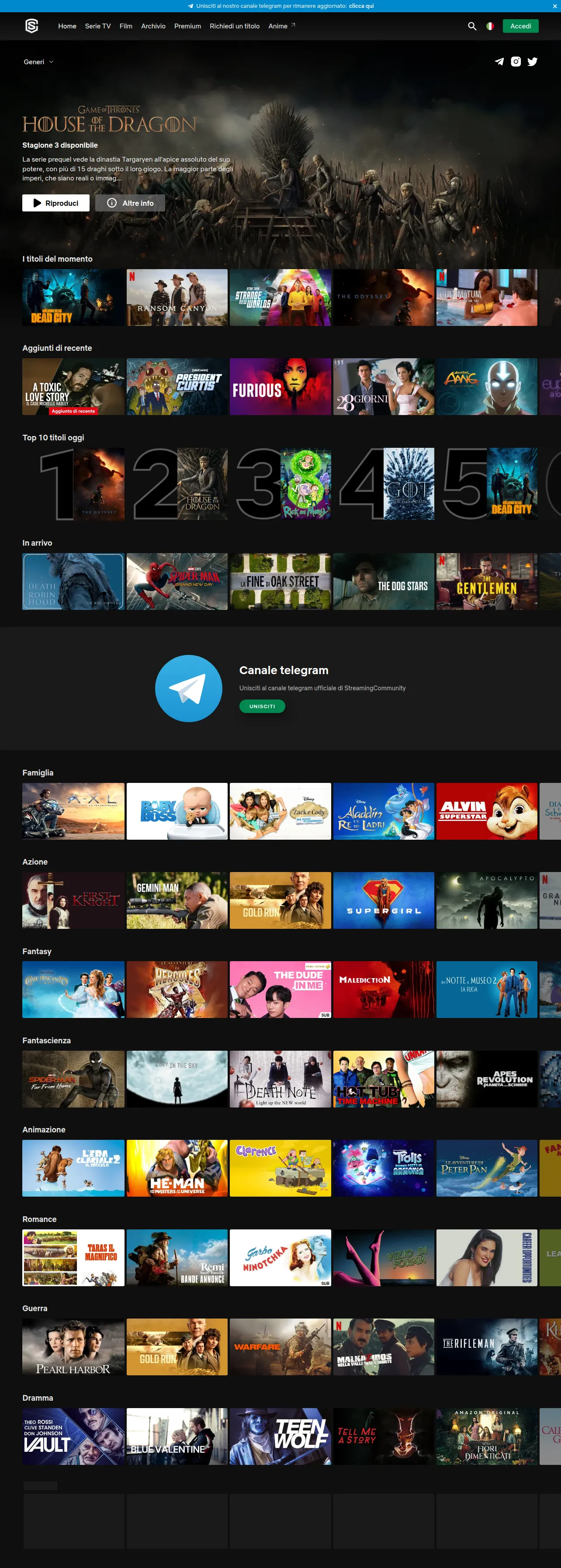Open the Vault thumbnail in Dramma
Screen dimensions: 561x1568
pyautogui.click(x=73, y=1436)
